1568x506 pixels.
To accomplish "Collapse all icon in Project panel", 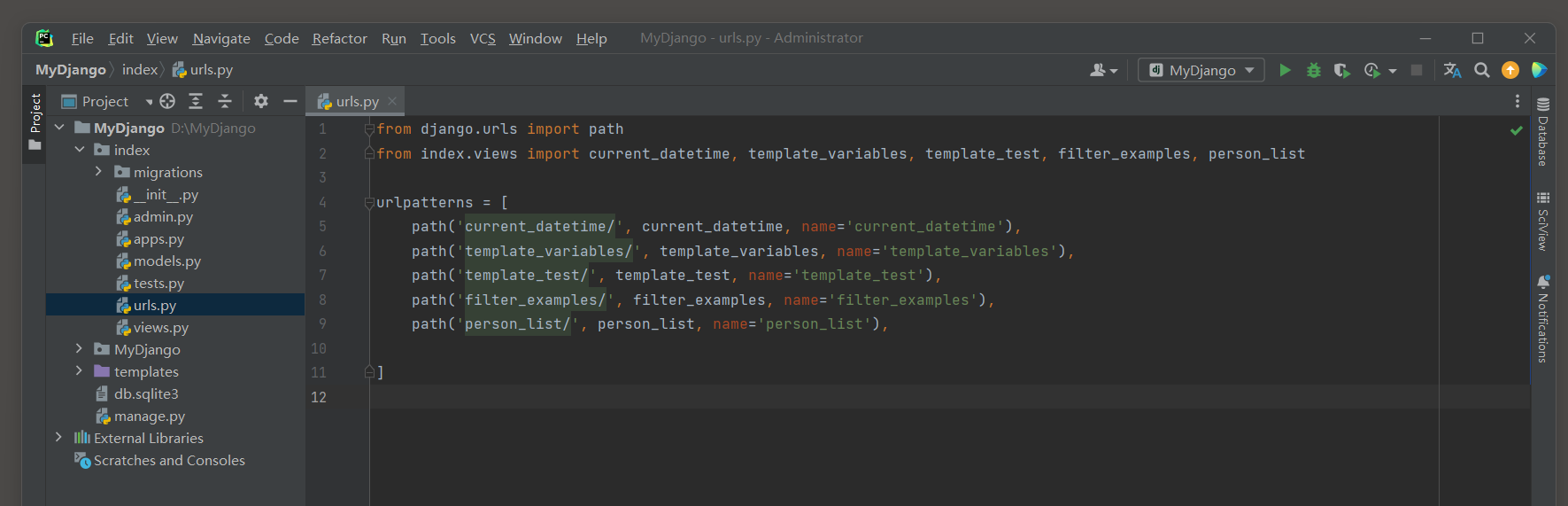I will point(225,101).
